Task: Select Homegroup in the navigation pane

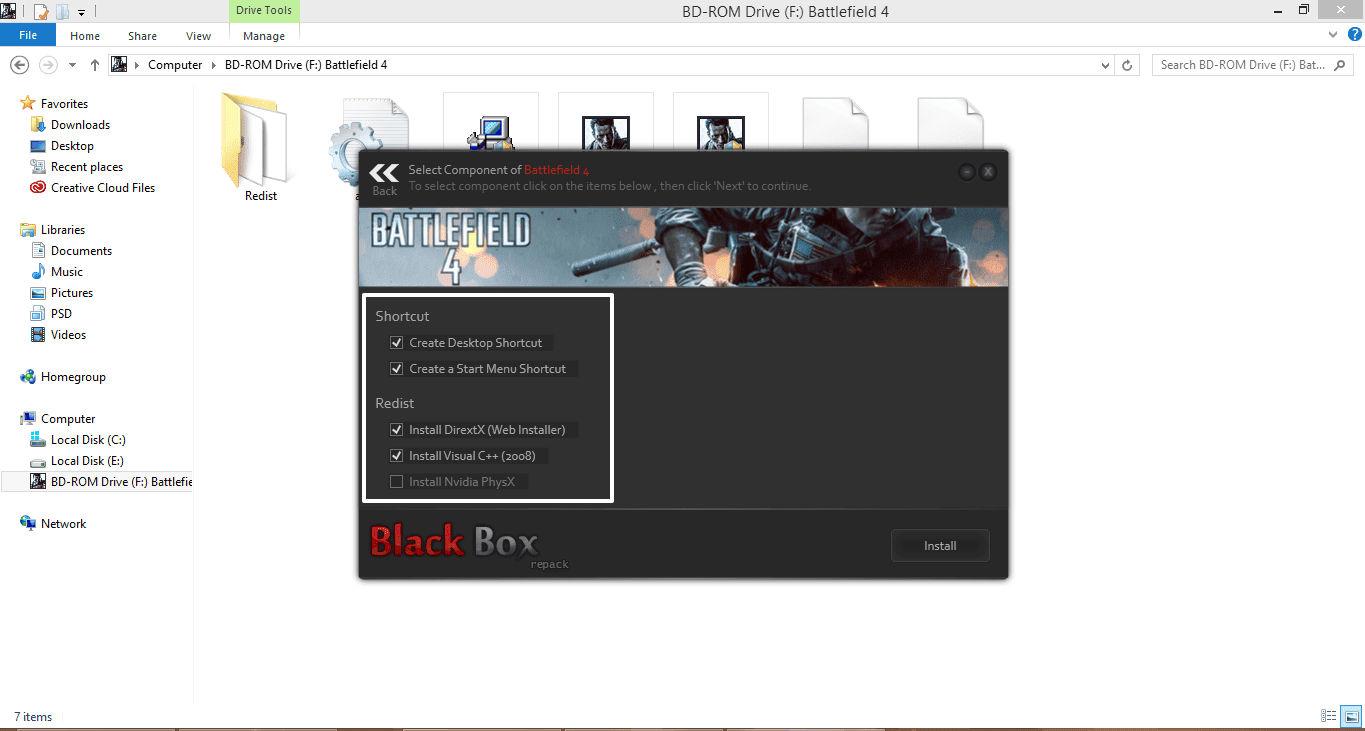Action: 73,377
